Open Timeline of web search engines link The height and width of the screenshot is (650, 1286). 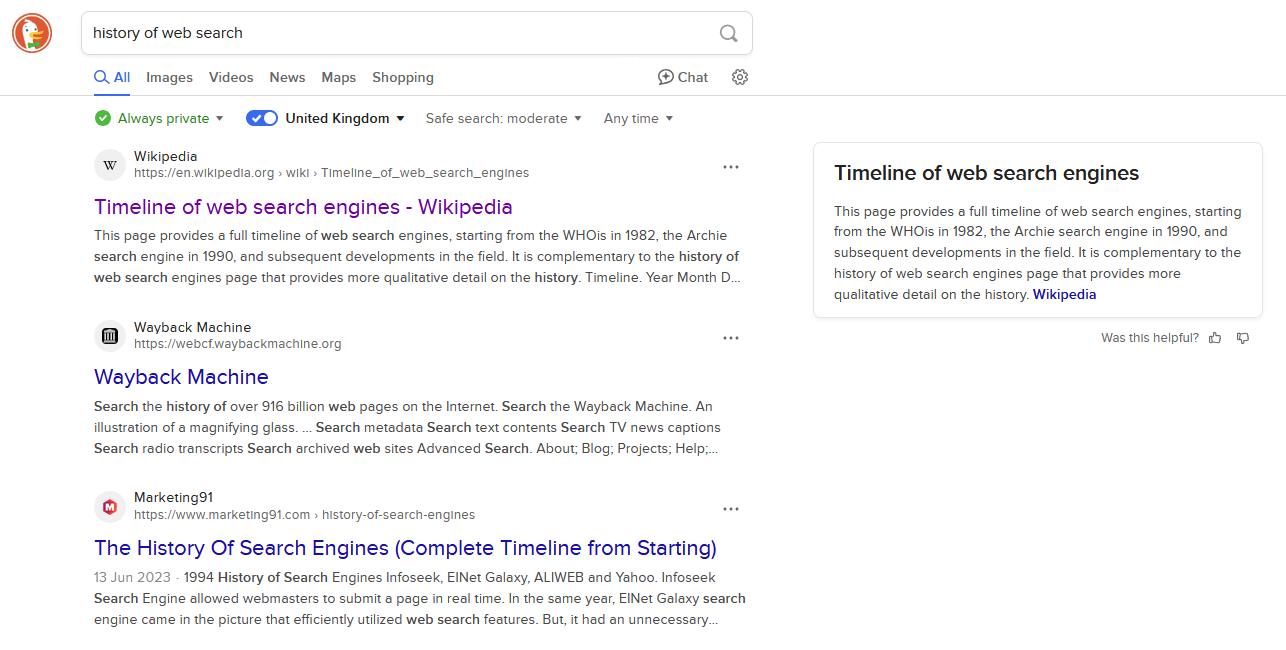click(303, 207)
